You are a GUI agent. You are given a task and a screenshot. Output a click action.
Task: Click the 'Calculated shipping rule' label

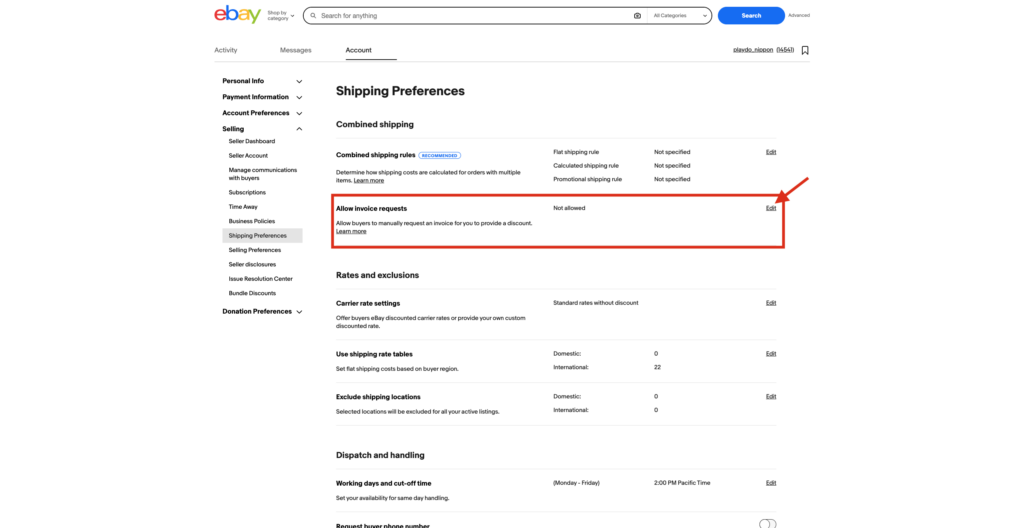pos(586,166)
